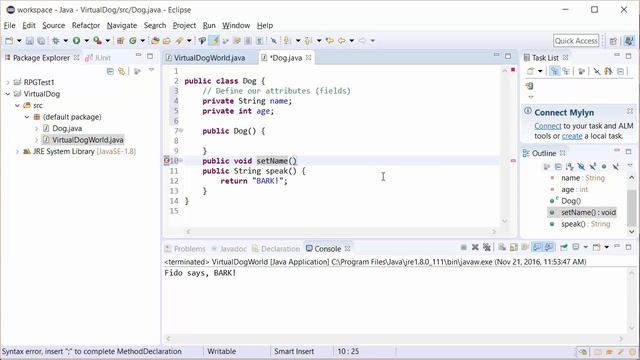
Task: Click the New wizard toolbar icon
Action: click(9, 40)
